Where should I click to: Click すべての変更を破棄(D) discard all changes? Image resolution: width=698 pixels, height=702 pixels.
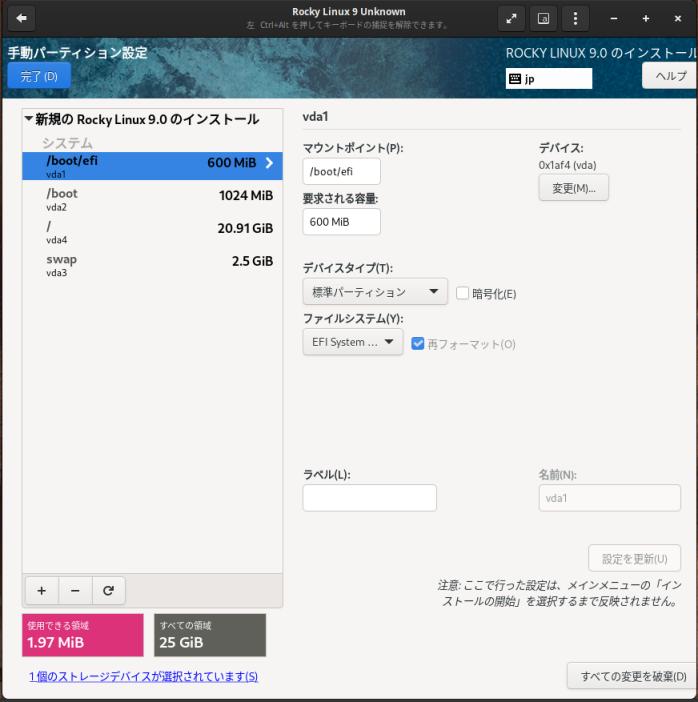click(x=632, y=676)
